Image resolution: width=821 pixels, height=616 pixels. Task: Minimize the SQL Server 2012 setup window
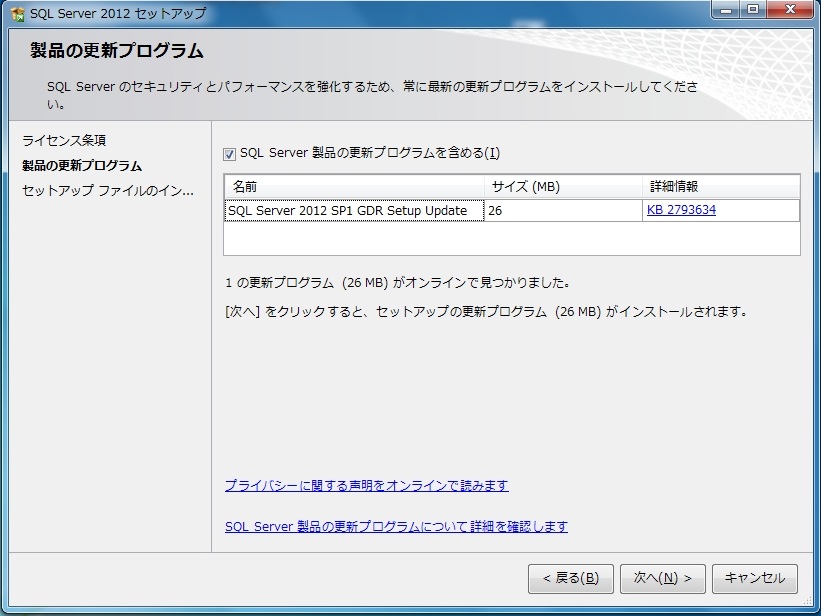point(727,10)
